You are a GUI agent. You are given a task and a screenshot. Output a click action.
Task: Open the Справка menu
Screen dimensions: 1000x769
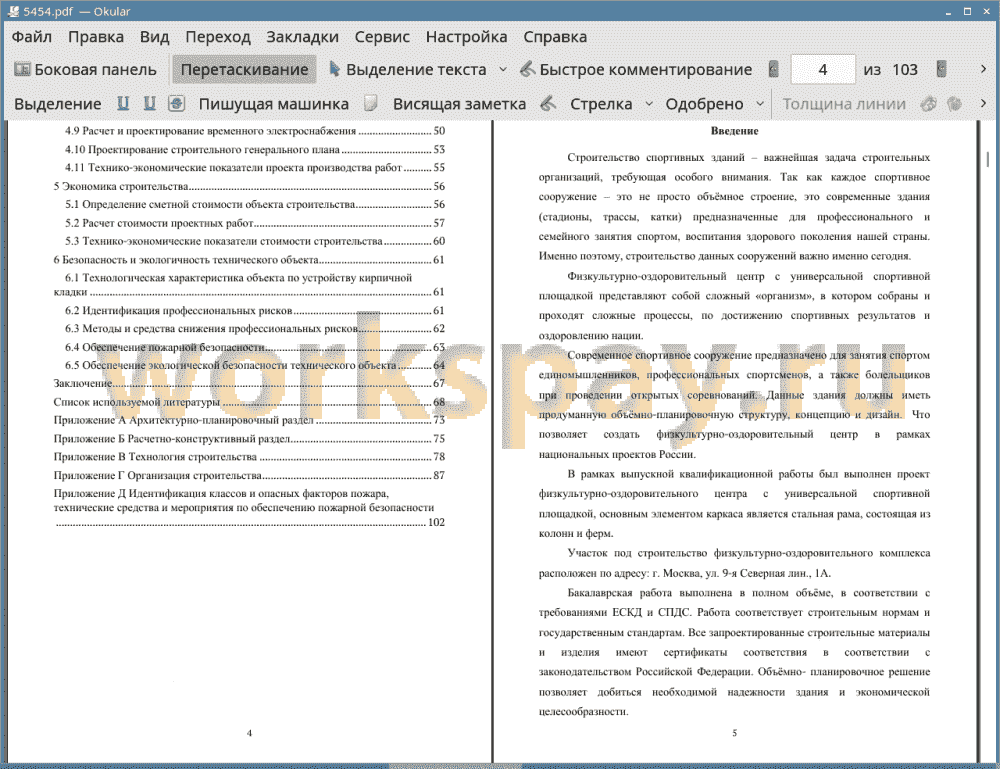(555, 37)
